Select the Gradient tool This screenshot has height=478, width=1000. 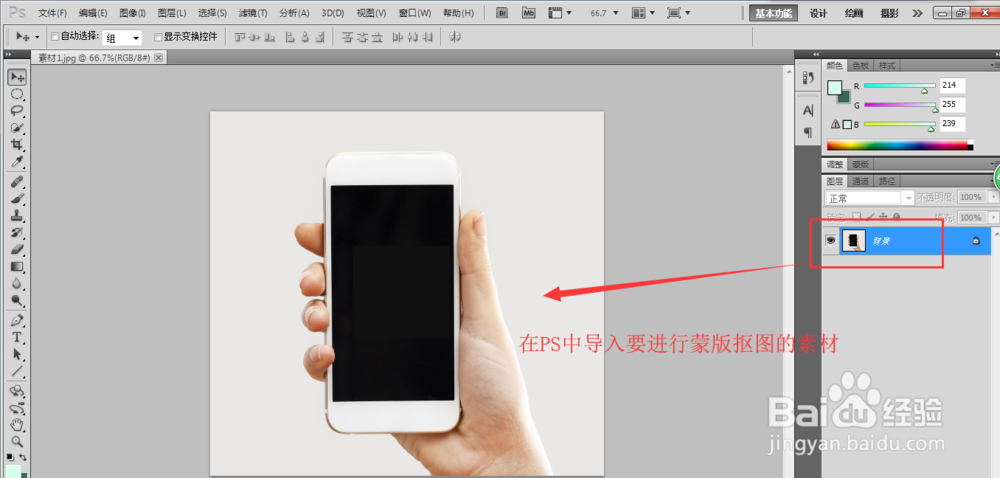click(x=17, y=266)
